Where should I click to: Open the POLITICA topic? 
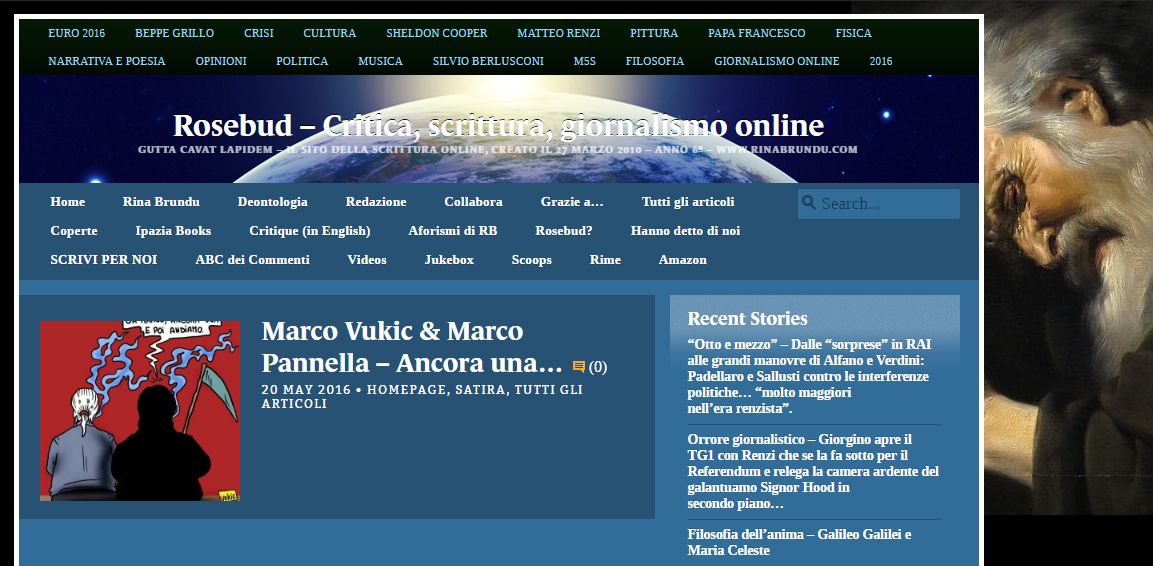302,61
